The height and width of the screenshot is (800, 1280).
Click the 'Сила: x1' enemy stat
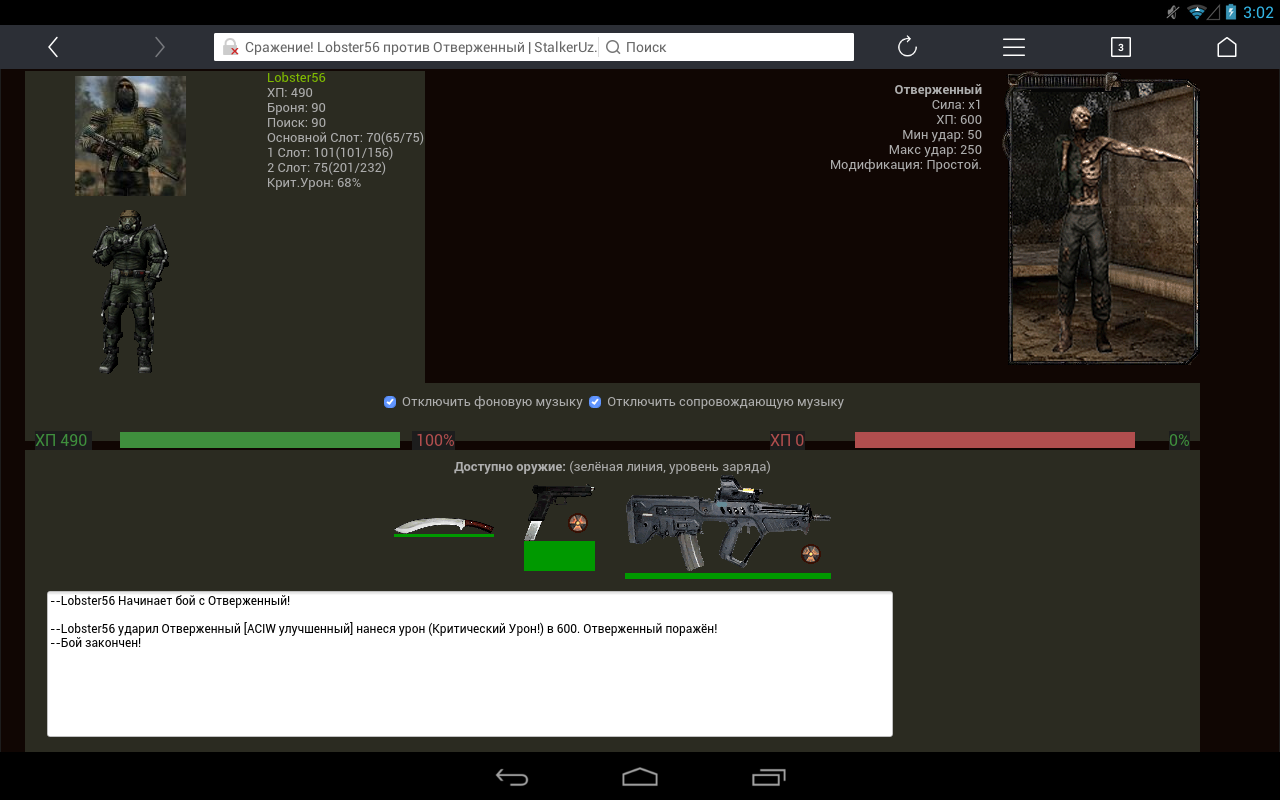pyautogui.click(x=956, y=105)
